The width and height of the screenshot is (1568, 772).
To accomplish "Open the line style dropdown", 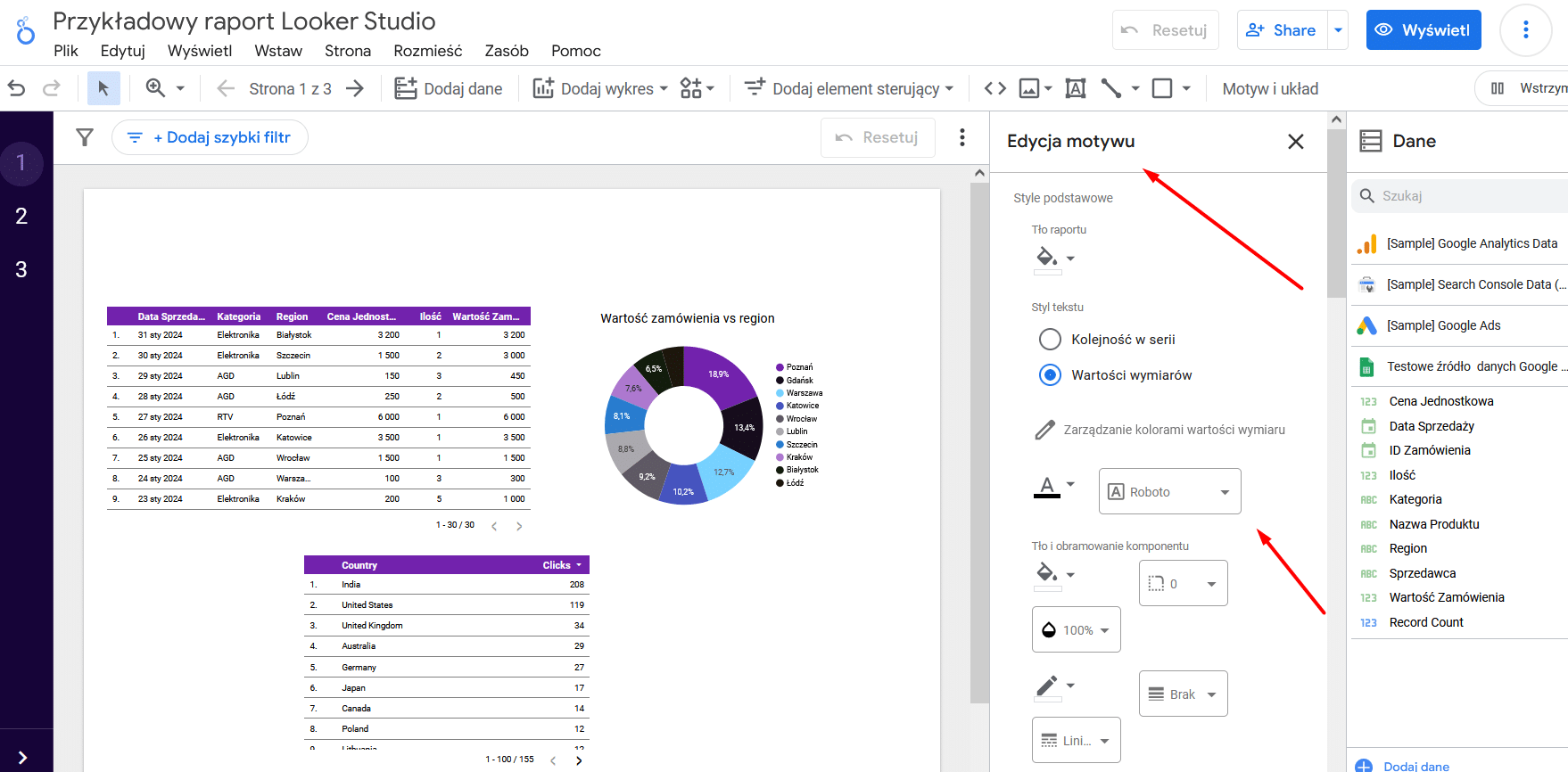I will tap(1077, 740).
